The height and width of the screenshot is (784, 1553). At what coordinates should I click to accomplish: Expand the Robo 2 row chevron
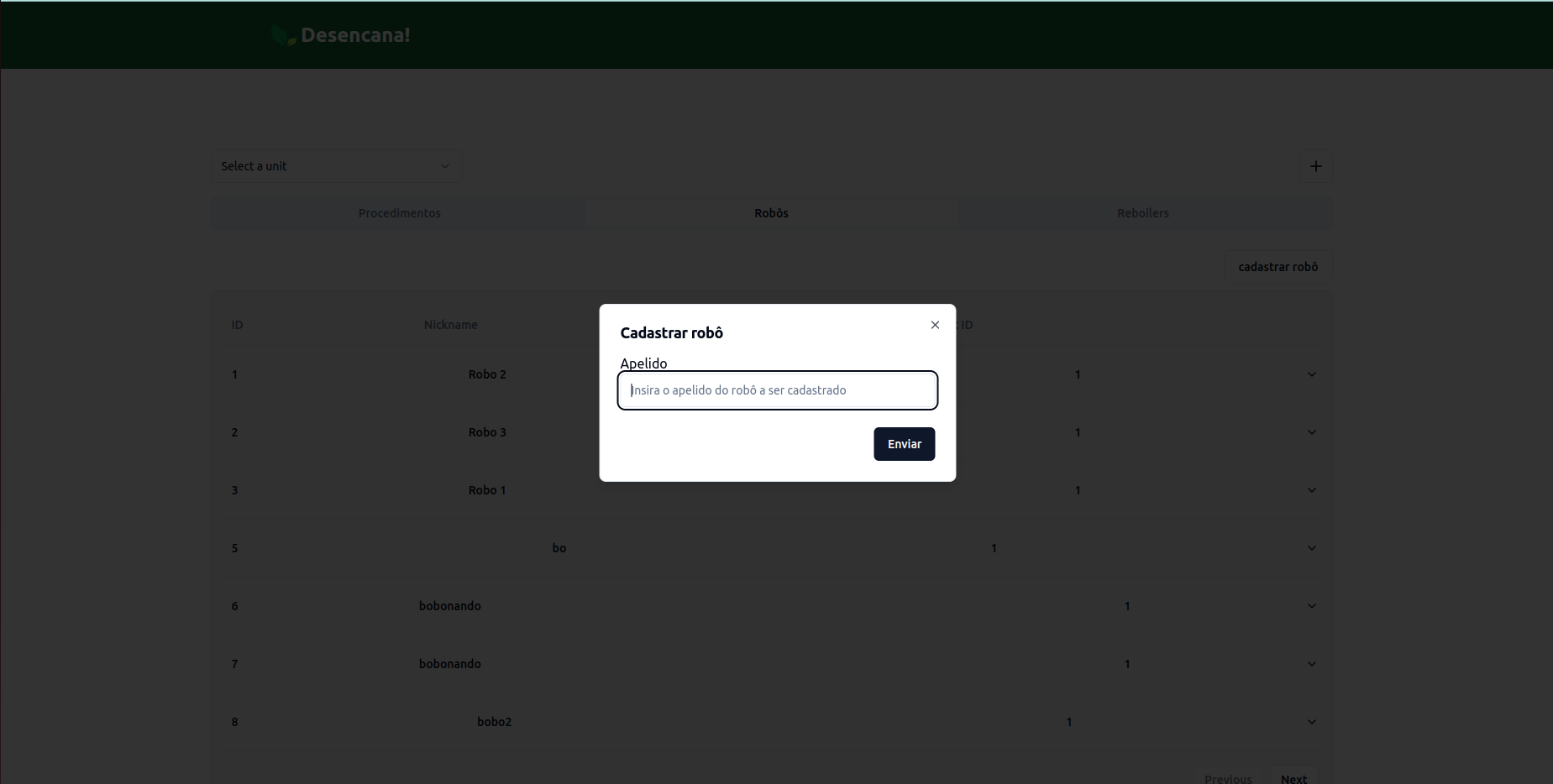click(x=1312, y=374)
